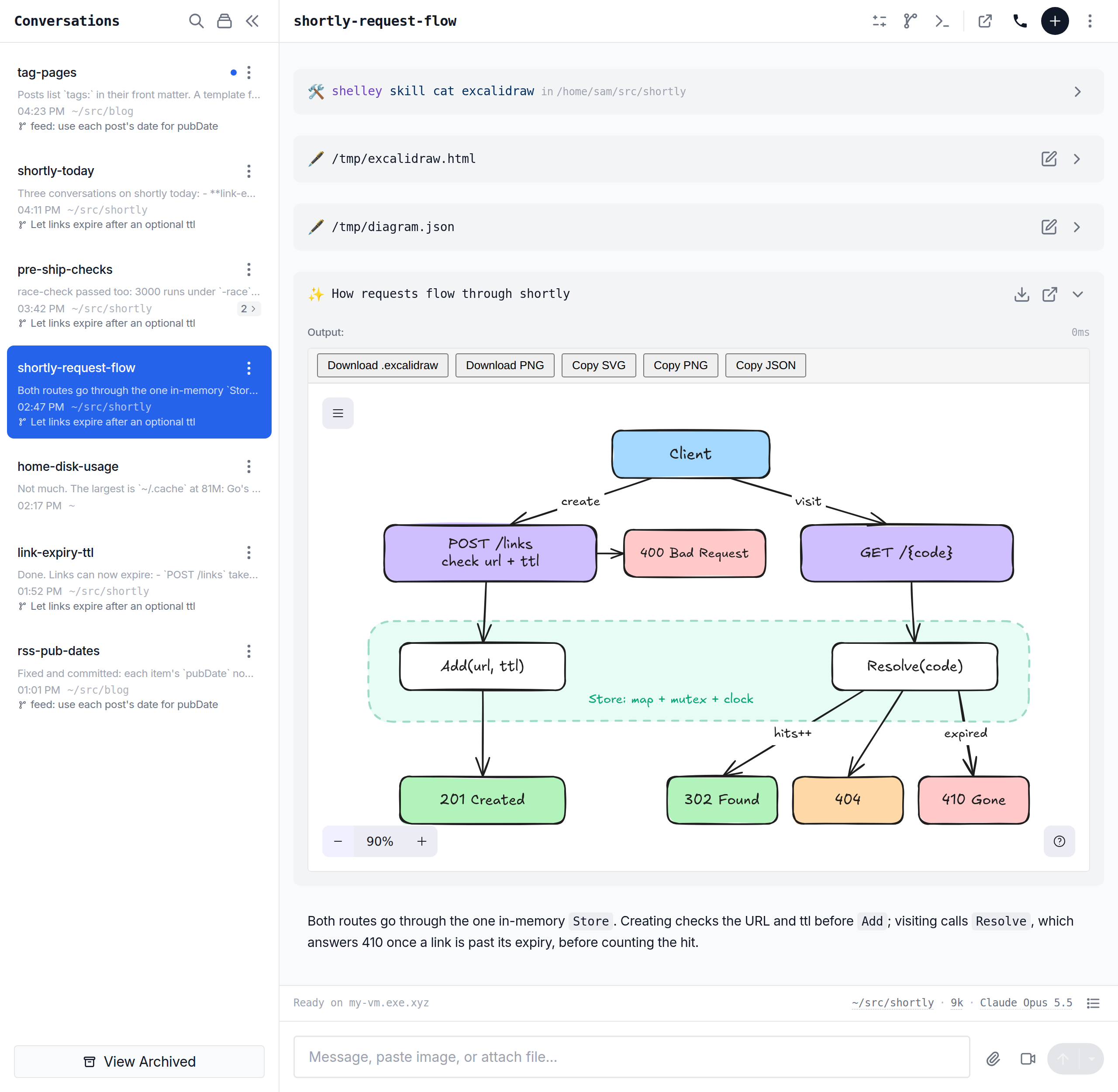The image size is (1118, 1092).
Task: Open the Excalidraw hamburger menu
Action: pyautogui.click(x=338, y=413)
